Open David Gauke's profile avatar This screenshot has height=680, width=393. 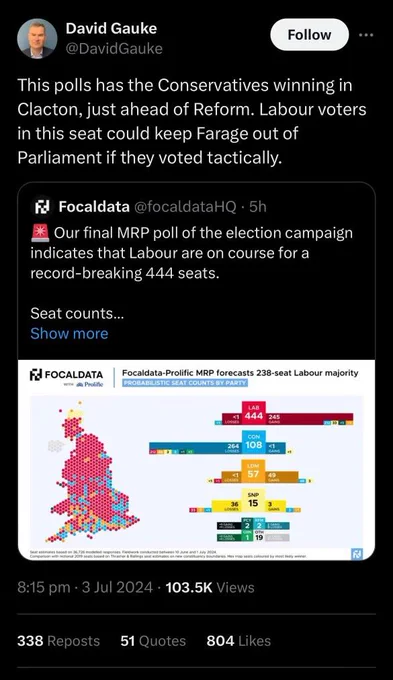tap(37, 39)
